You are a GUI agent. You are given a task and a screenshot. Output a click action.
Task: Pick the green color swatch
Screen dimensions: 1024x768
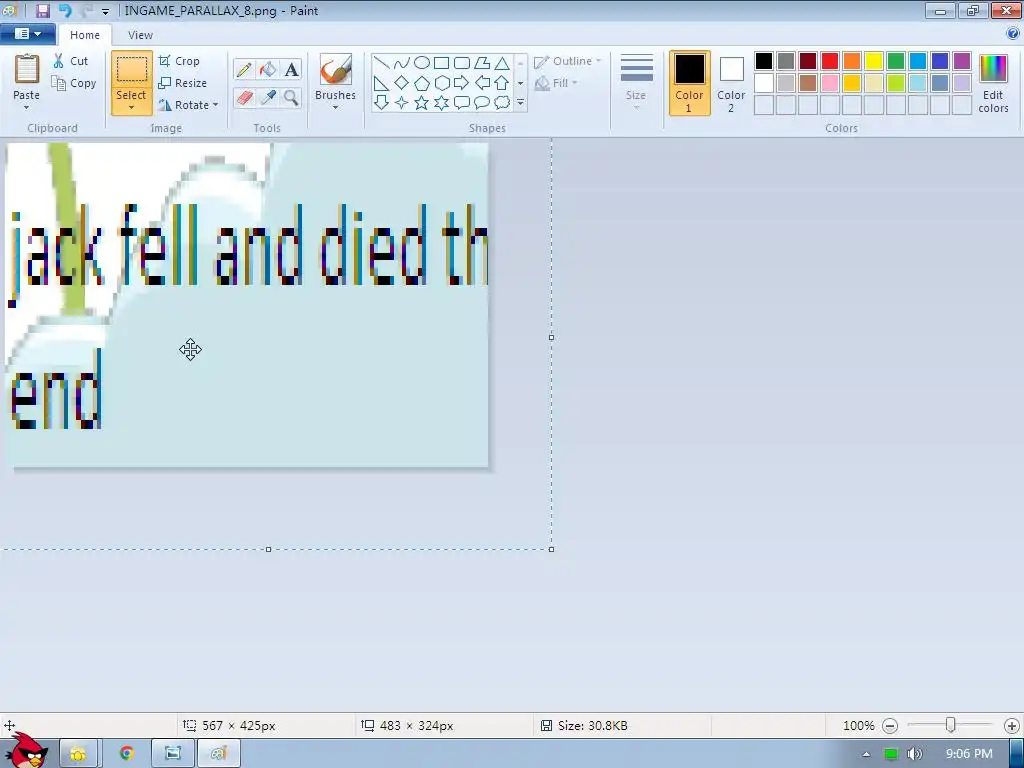pyautogui.click(x=896, y=61)
